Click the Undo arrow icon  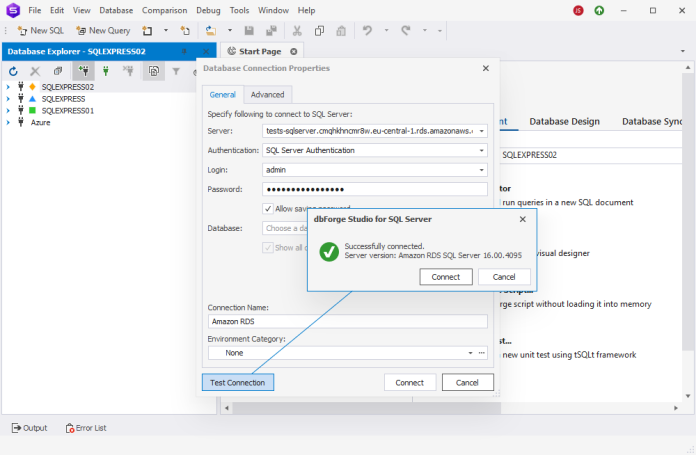coord(368,31)
